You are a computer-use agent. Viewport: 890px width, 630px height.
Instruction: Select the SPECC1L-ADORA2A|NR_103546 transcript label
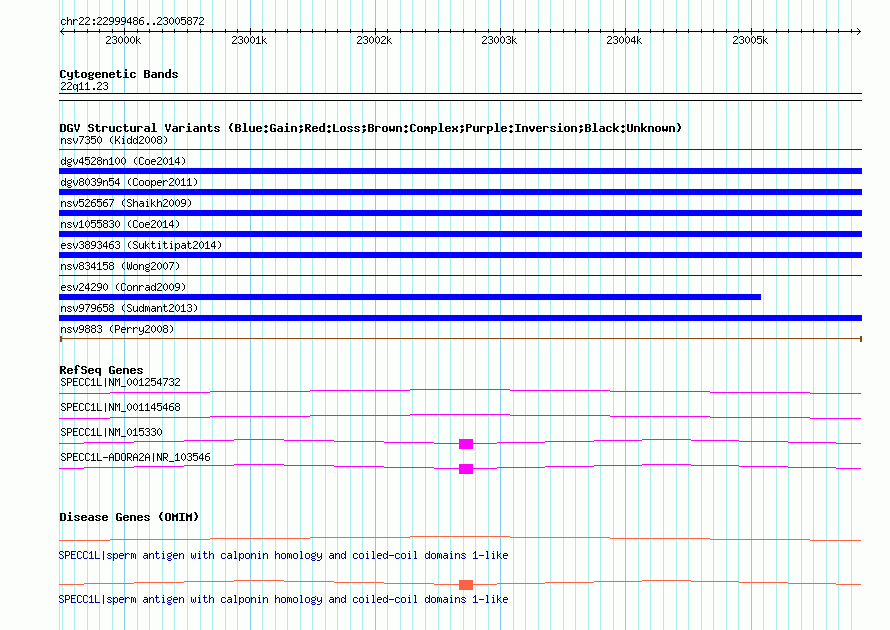point(135,457)
